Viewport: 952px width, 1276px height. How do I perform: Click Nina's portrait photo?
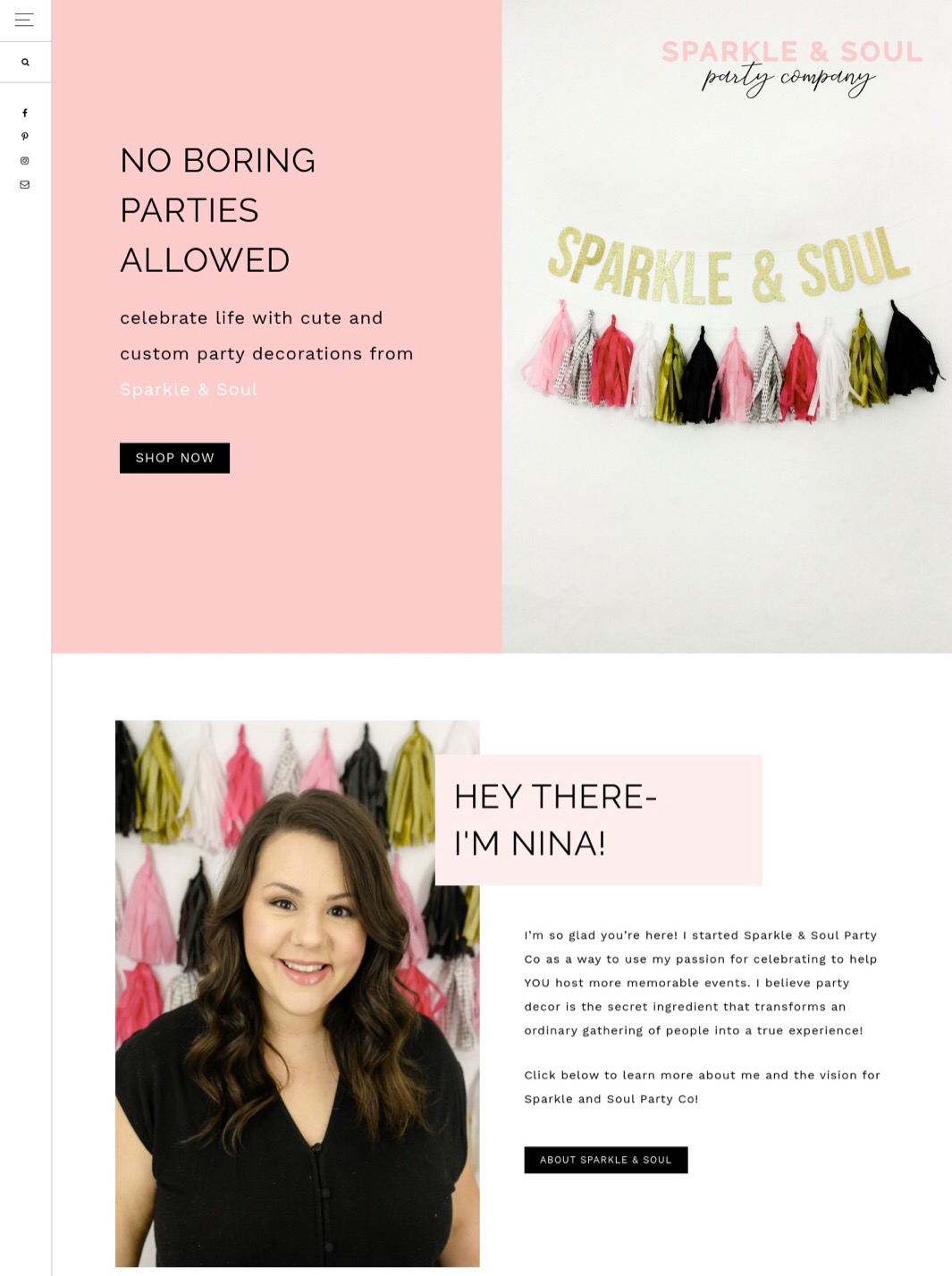pyautogui.click(x=298, y=993)
